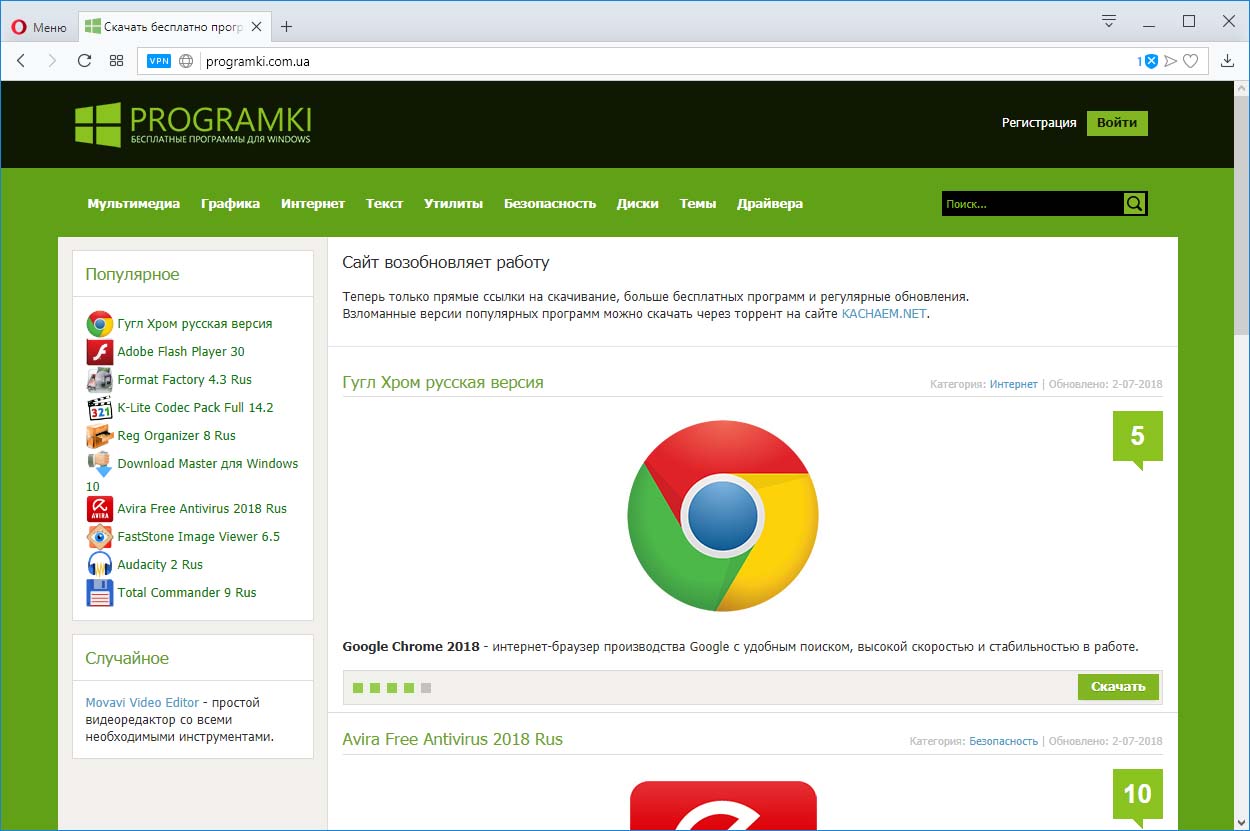Open the Opera Меню button
The width and height of the screenshot is (1250, 831).
click(x=39, y=27)
